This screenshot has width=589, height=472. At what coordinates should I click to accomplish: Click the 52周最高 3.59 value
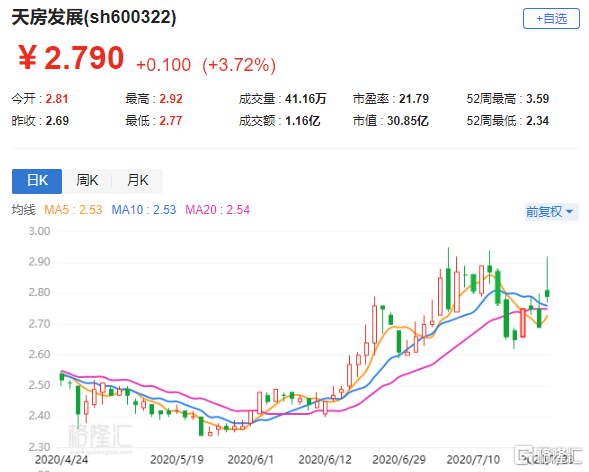507,99
